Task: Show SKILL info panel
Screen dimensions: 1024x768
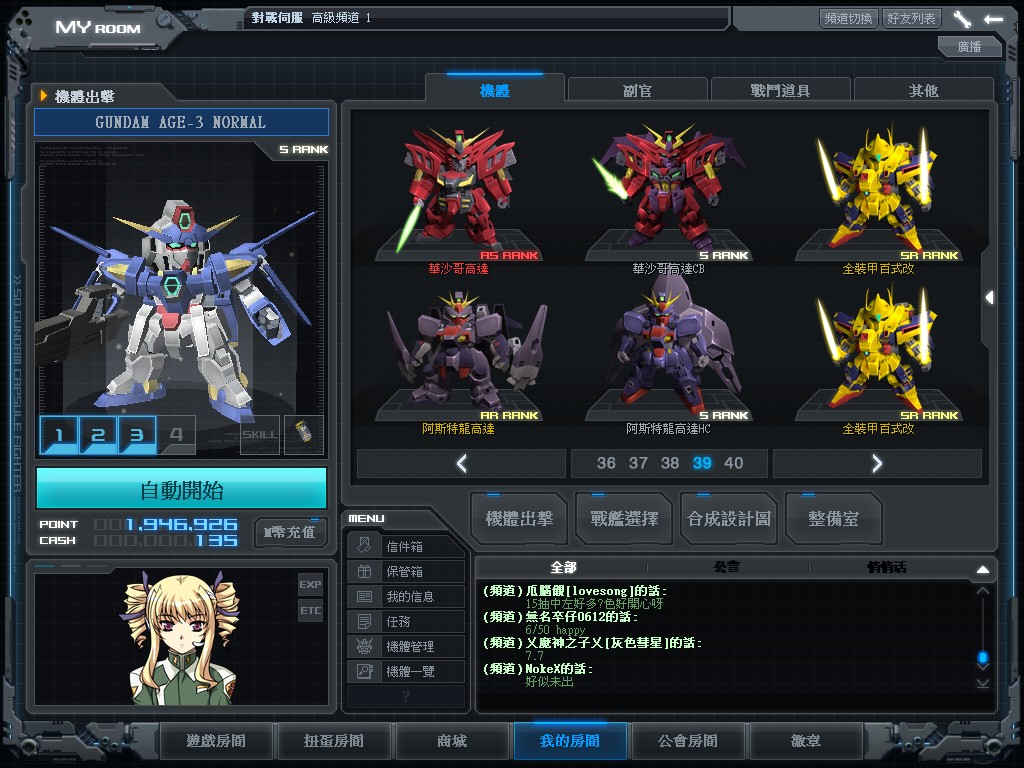Action: click(x=260, y=434)
